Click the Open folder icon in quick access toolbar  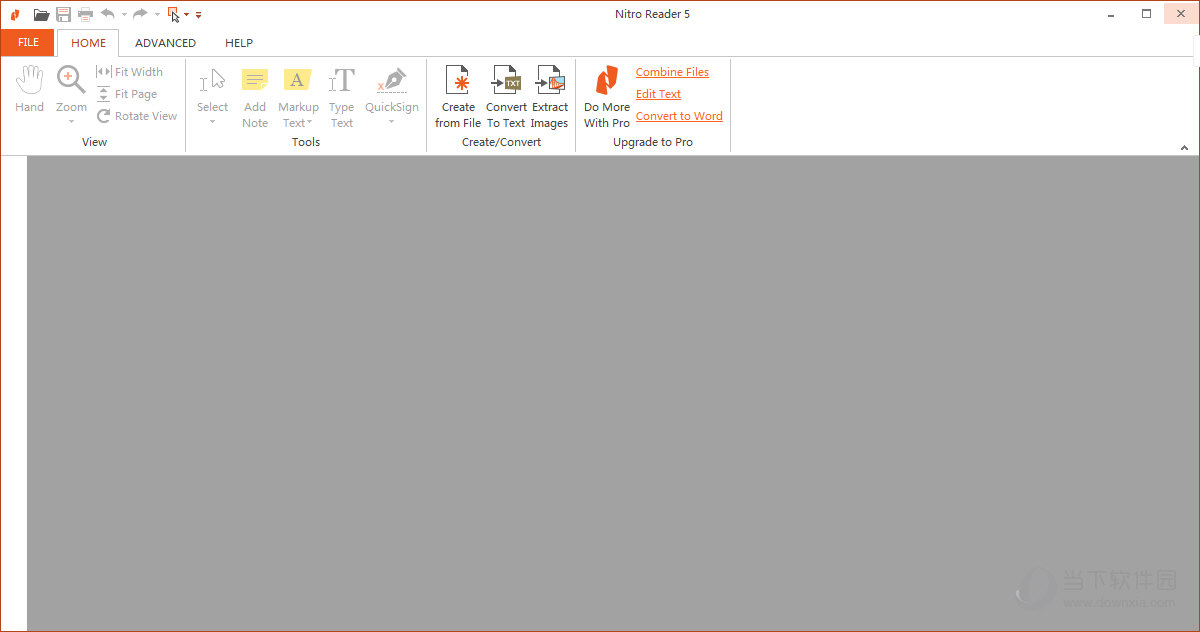click(x=41, y=14)
